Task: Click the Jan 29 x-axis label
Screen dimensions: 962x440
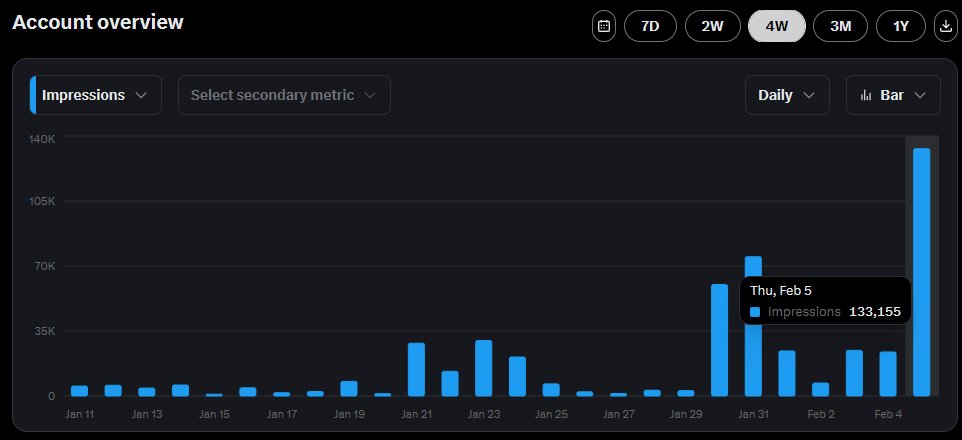Action: tap(686, 414)
